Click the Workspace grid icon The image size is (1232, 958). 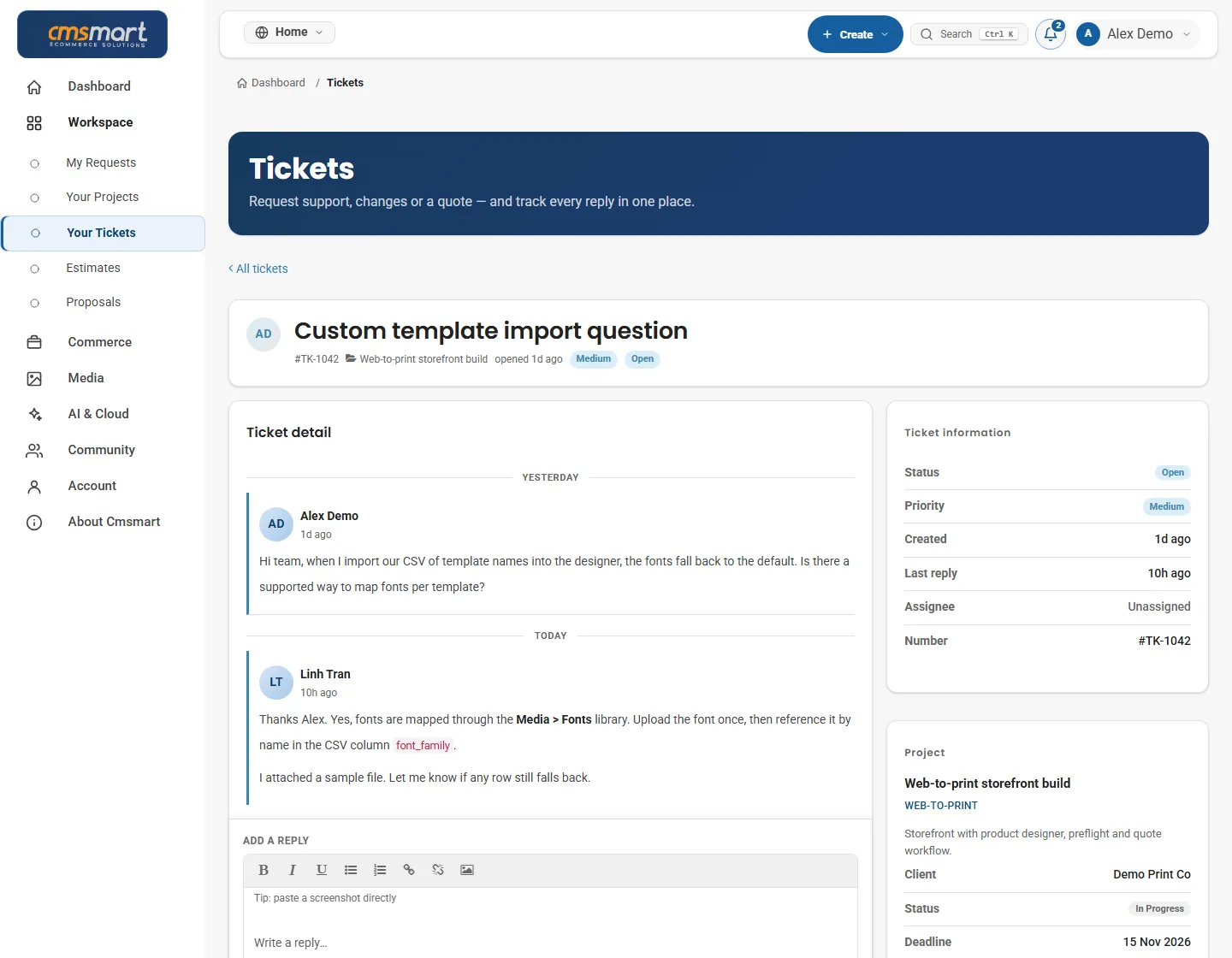34,122
